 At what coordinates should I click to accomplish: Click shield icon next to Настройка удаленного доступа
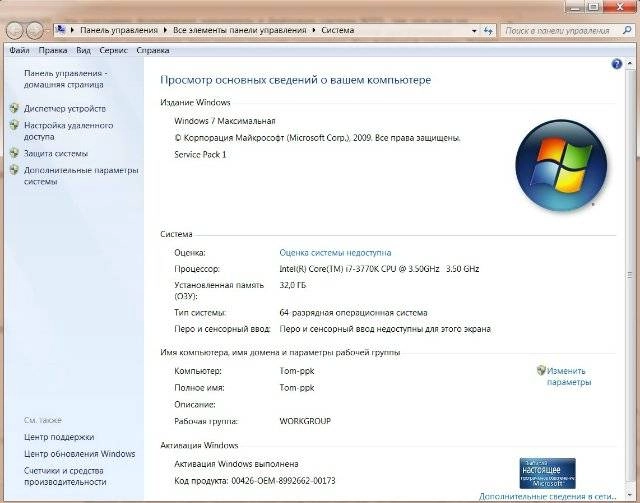click(14, 125)
